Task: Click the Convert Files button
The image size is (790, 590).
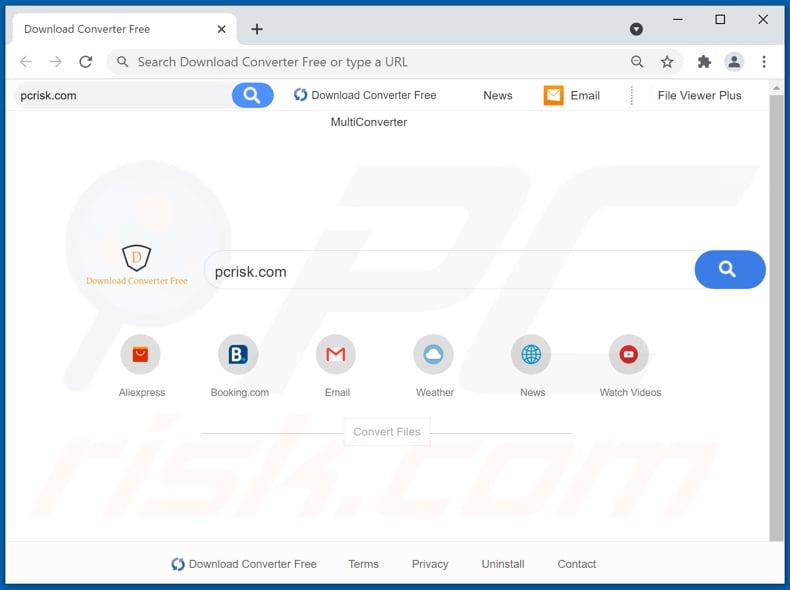Action: [x=387, y=432]
